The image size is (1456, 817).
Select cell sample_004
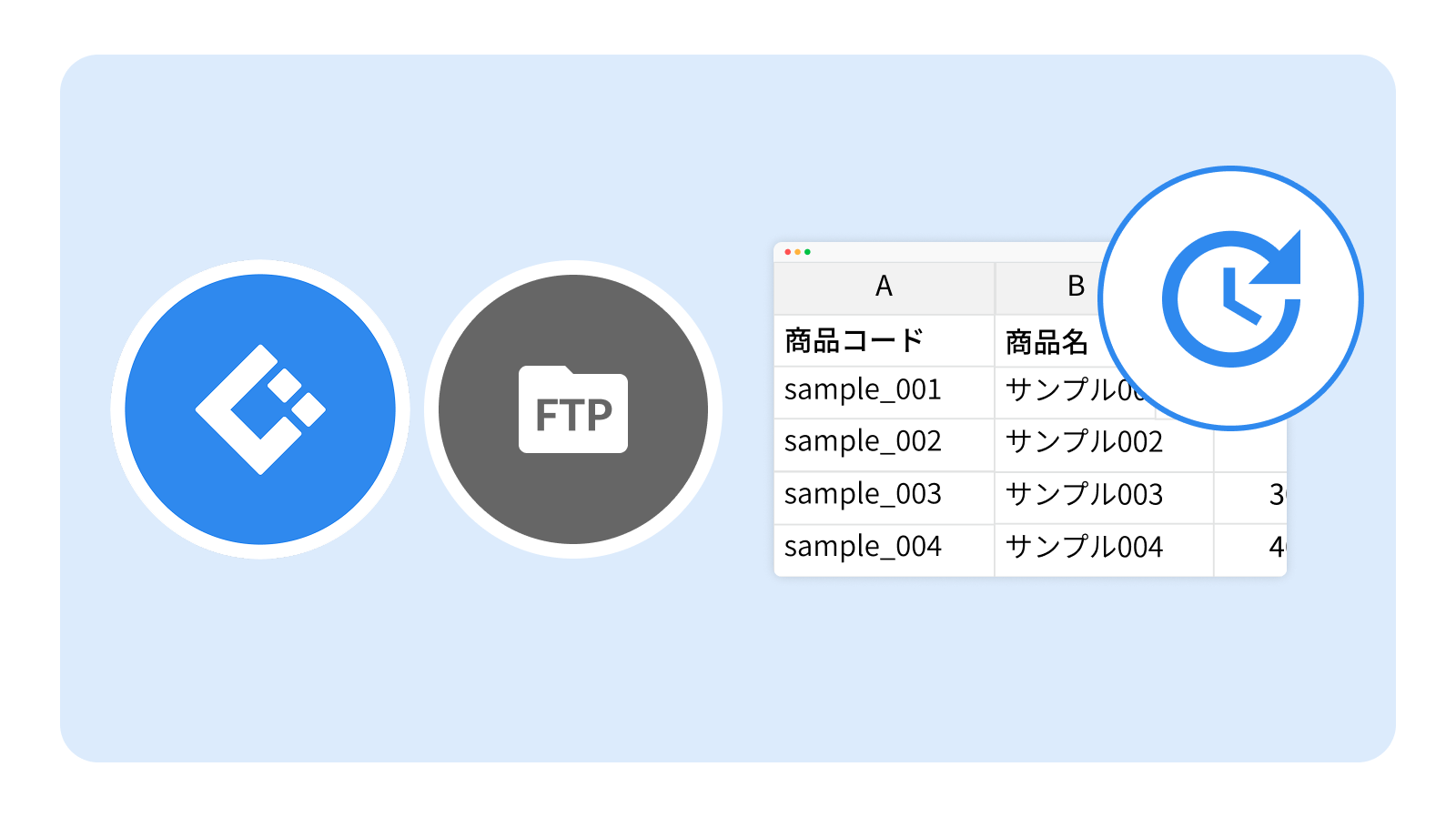[x=884, y=550]
